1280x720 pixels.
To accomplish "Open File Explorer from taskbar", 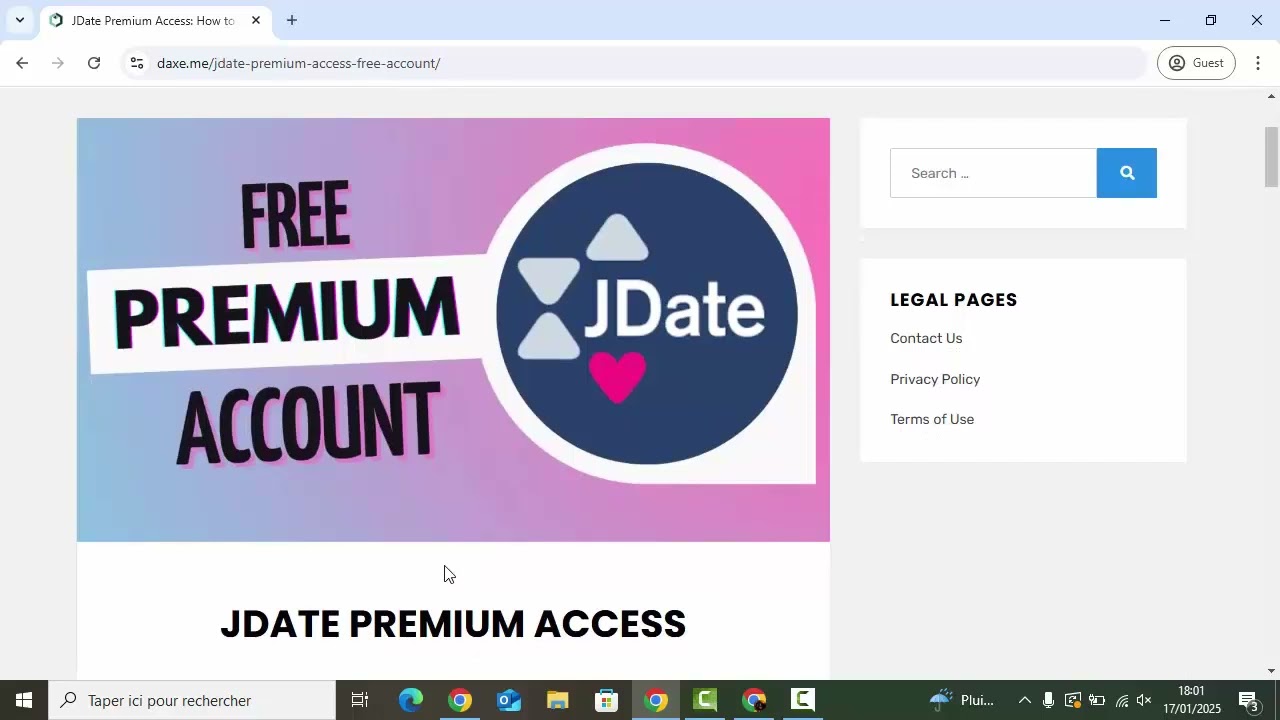I will pyautogui.click(x=558, y=700).
